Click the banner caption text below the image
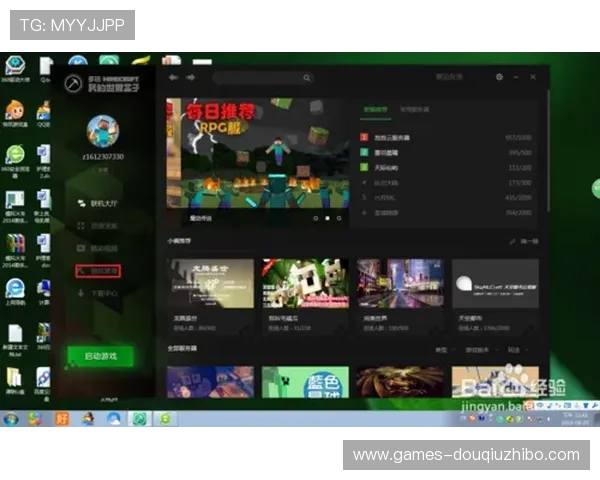This screenshot has width=600, height=480. coord(201,218)
